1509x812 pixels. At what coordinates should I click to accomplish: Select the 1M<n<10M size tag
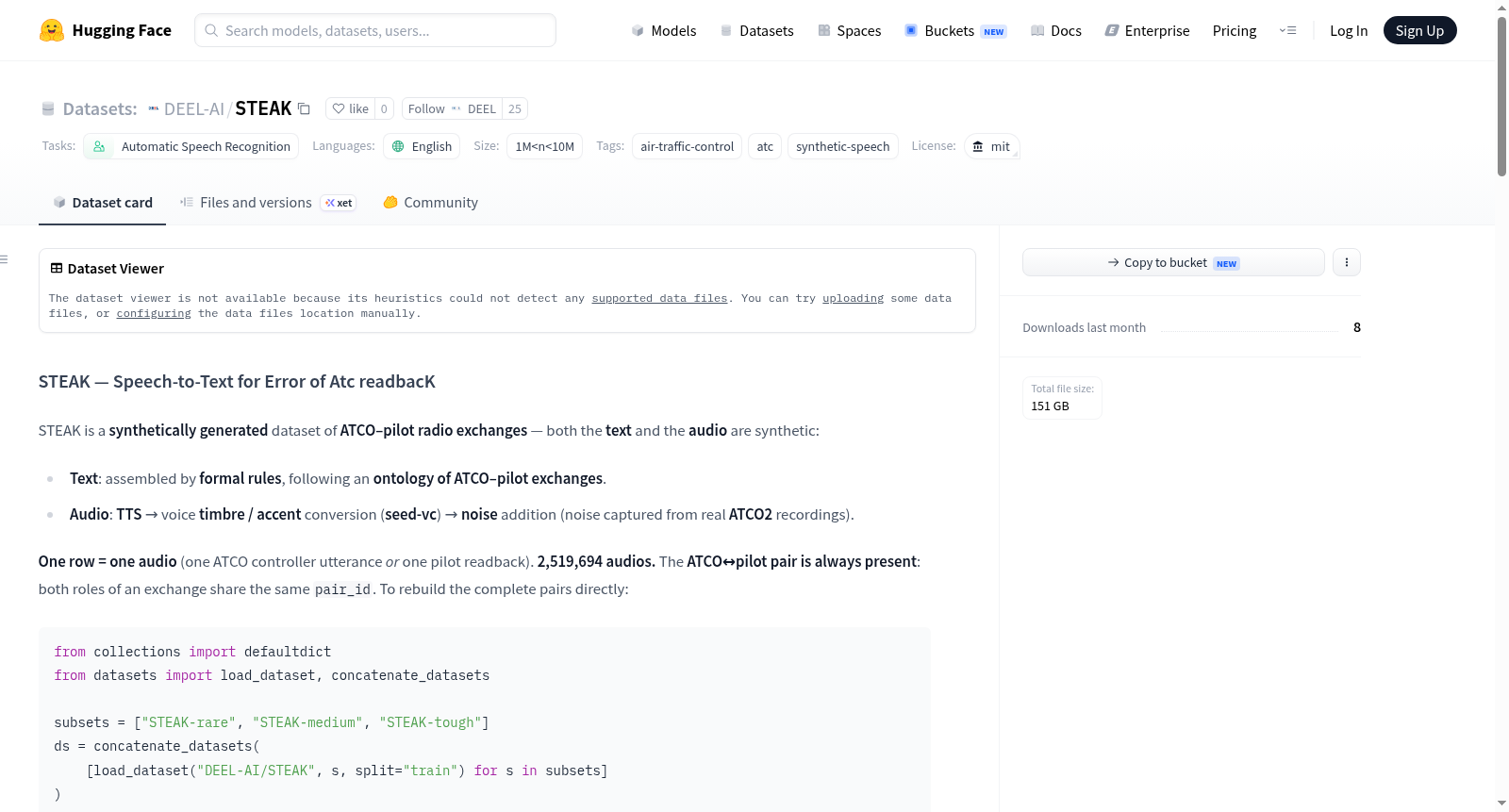click(x=544, y=146)
